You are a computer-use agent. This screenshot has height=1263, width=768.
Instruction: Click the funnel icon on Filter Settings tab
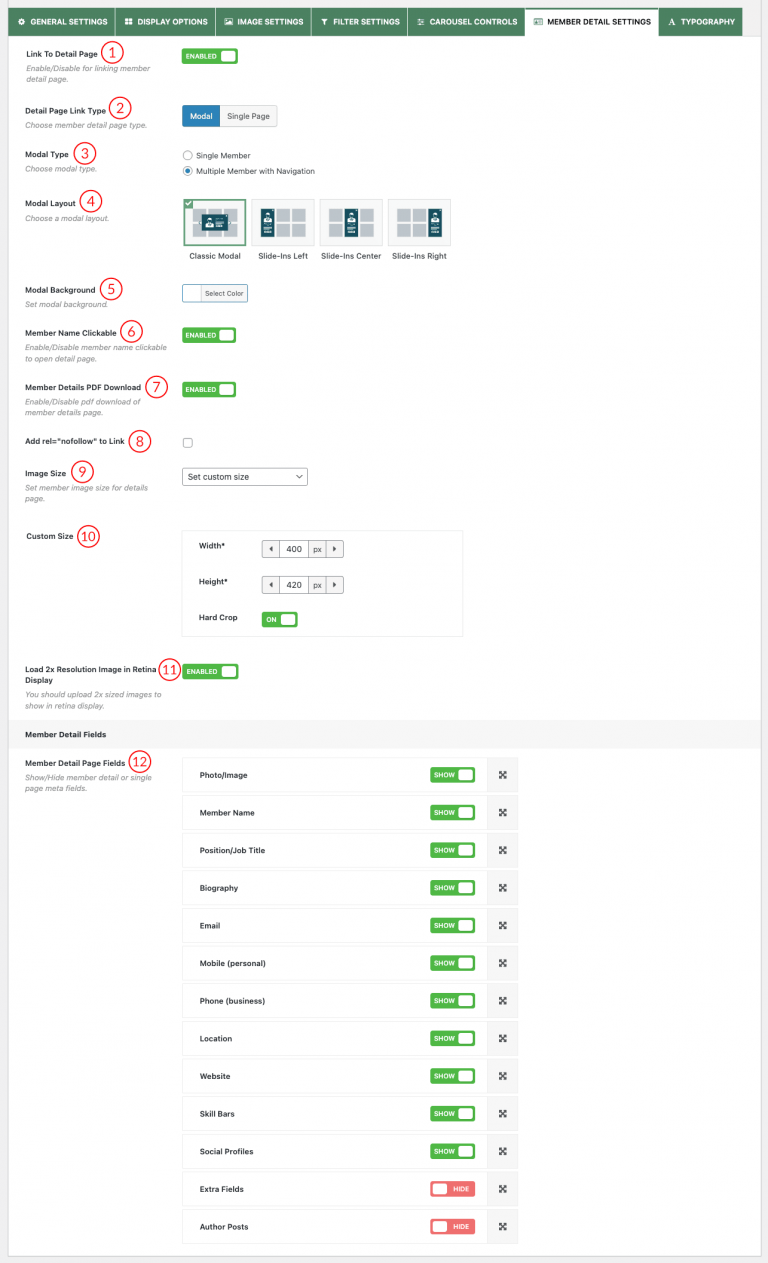point(325,21)
